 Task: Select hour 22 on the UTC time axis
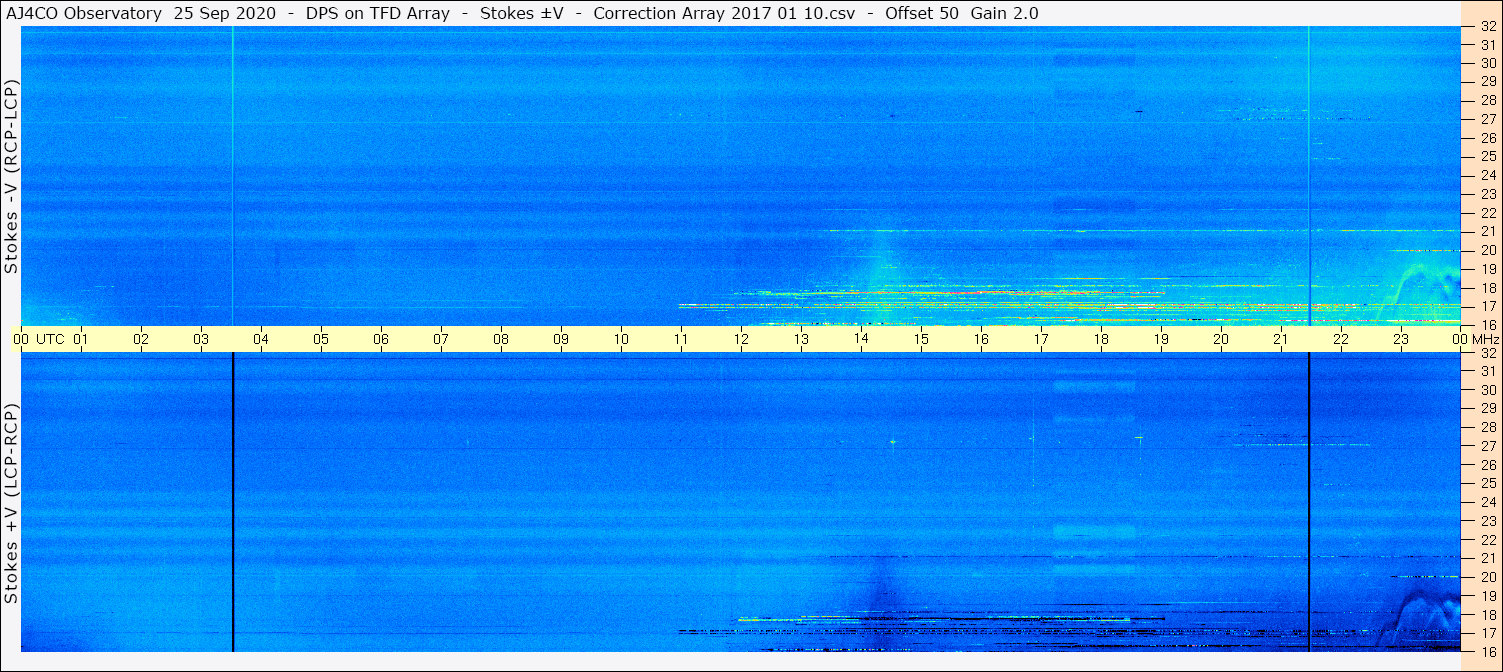[x=1341, y=339]
